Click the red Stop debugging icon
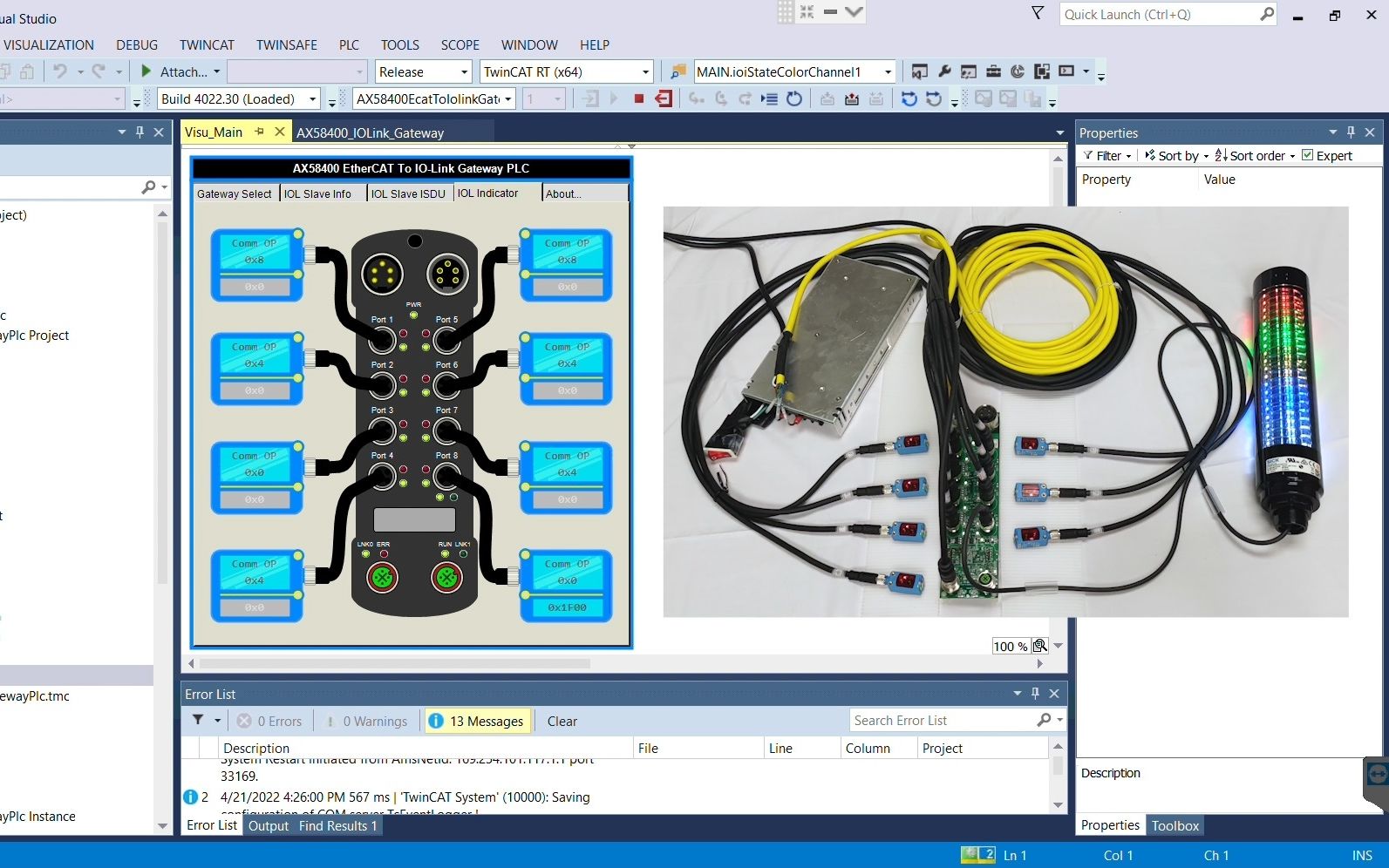 (638, 98)
